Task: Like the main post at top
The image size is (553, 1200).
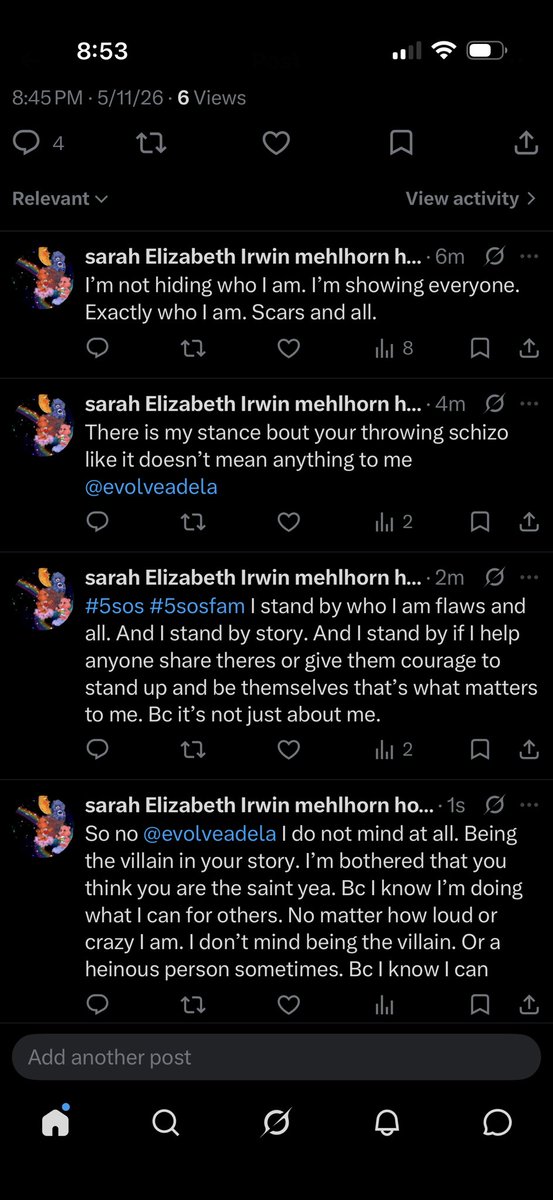Action: (276, 144)
